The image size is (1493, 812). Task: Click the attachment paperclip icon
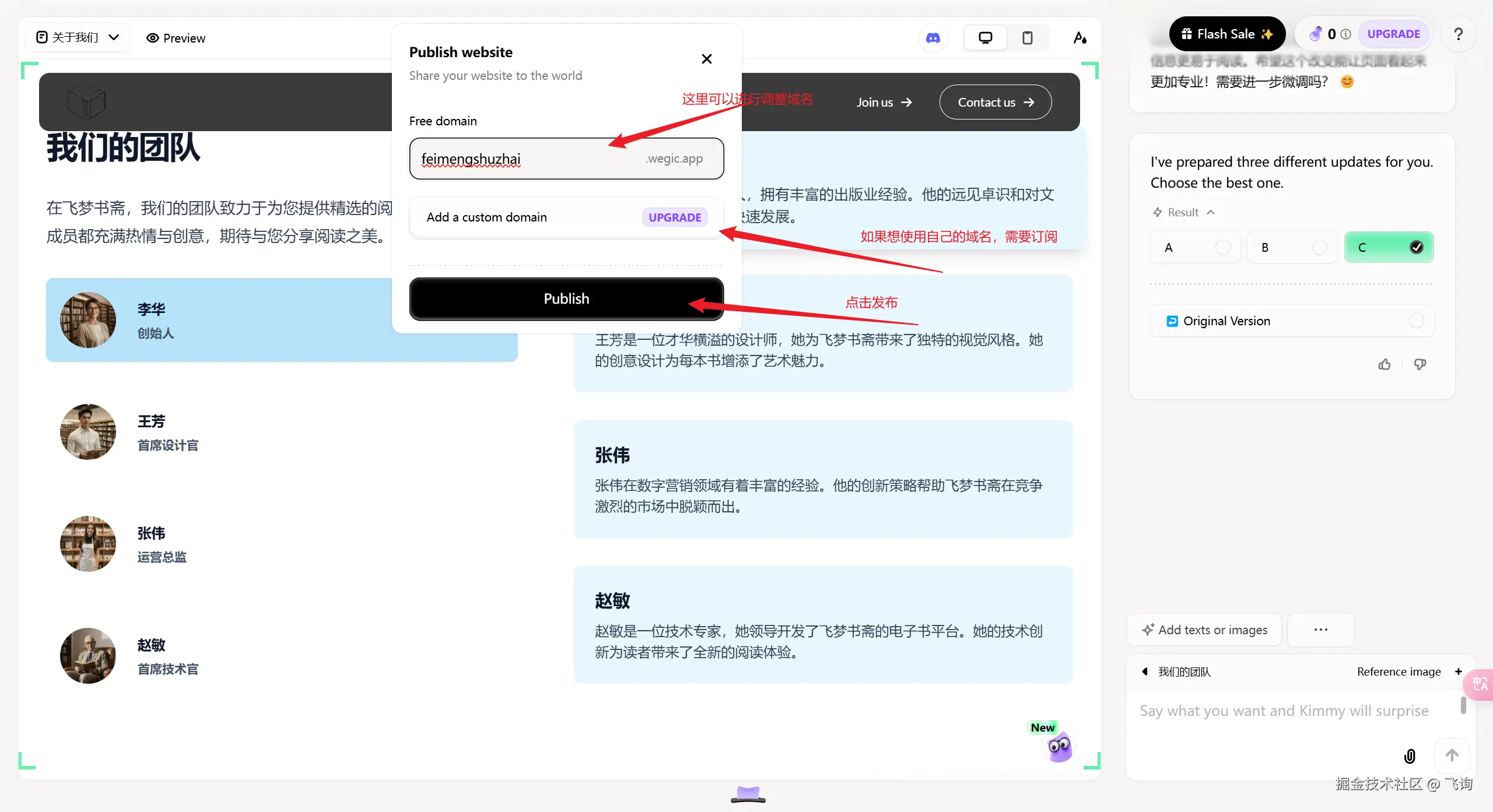[x=1410, y=756]
